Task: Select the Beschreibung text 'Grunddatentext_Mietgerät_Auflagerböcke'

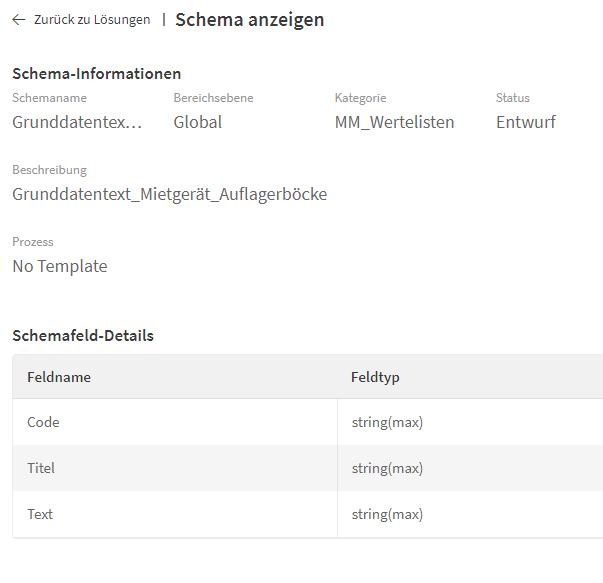Action: pyautogui.click(x=169, y=194)
